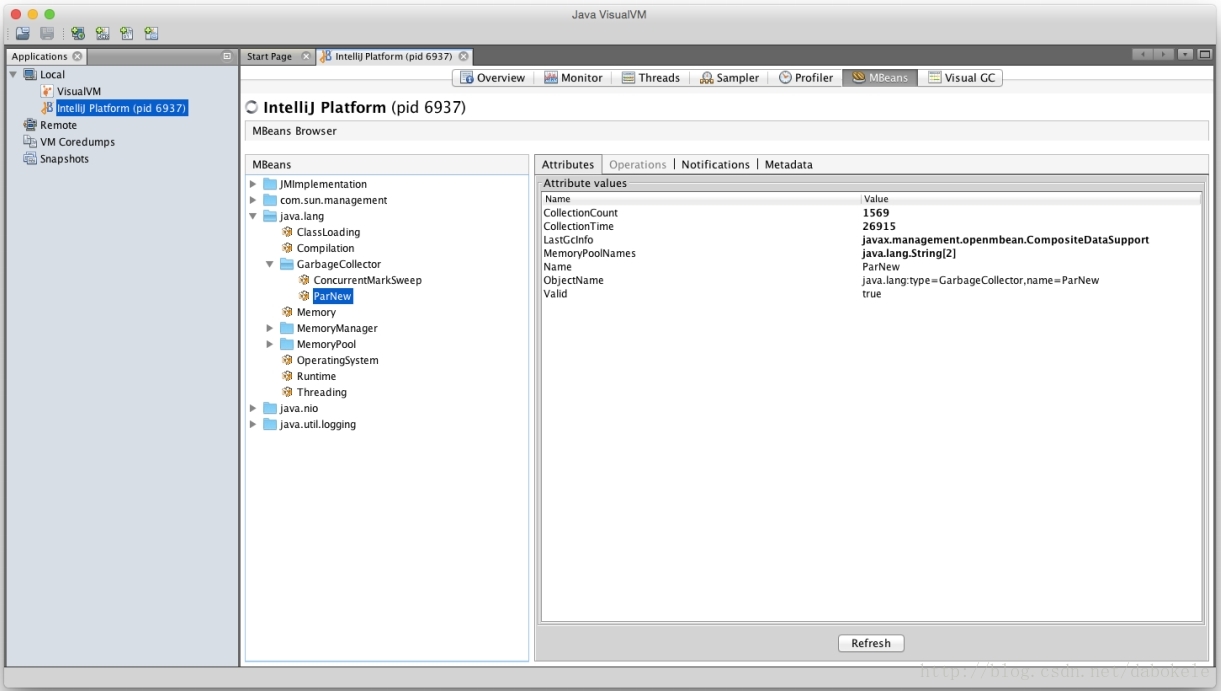Screen dimensions: 1221x691
Task: Click the Refresh button
Action: click(871, 643)
